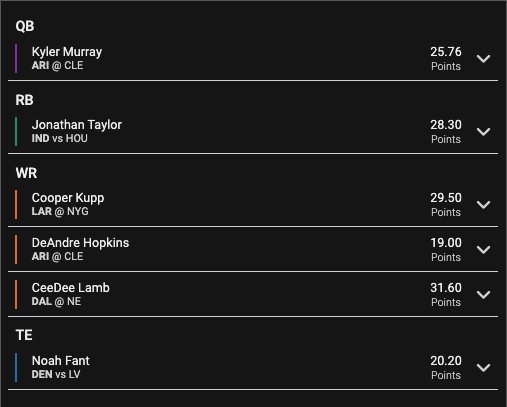The height and width of the screenshot is (407, 507).
Task: Expand Cooper Kupp's points chevron
Action: [x=483, y=205]
